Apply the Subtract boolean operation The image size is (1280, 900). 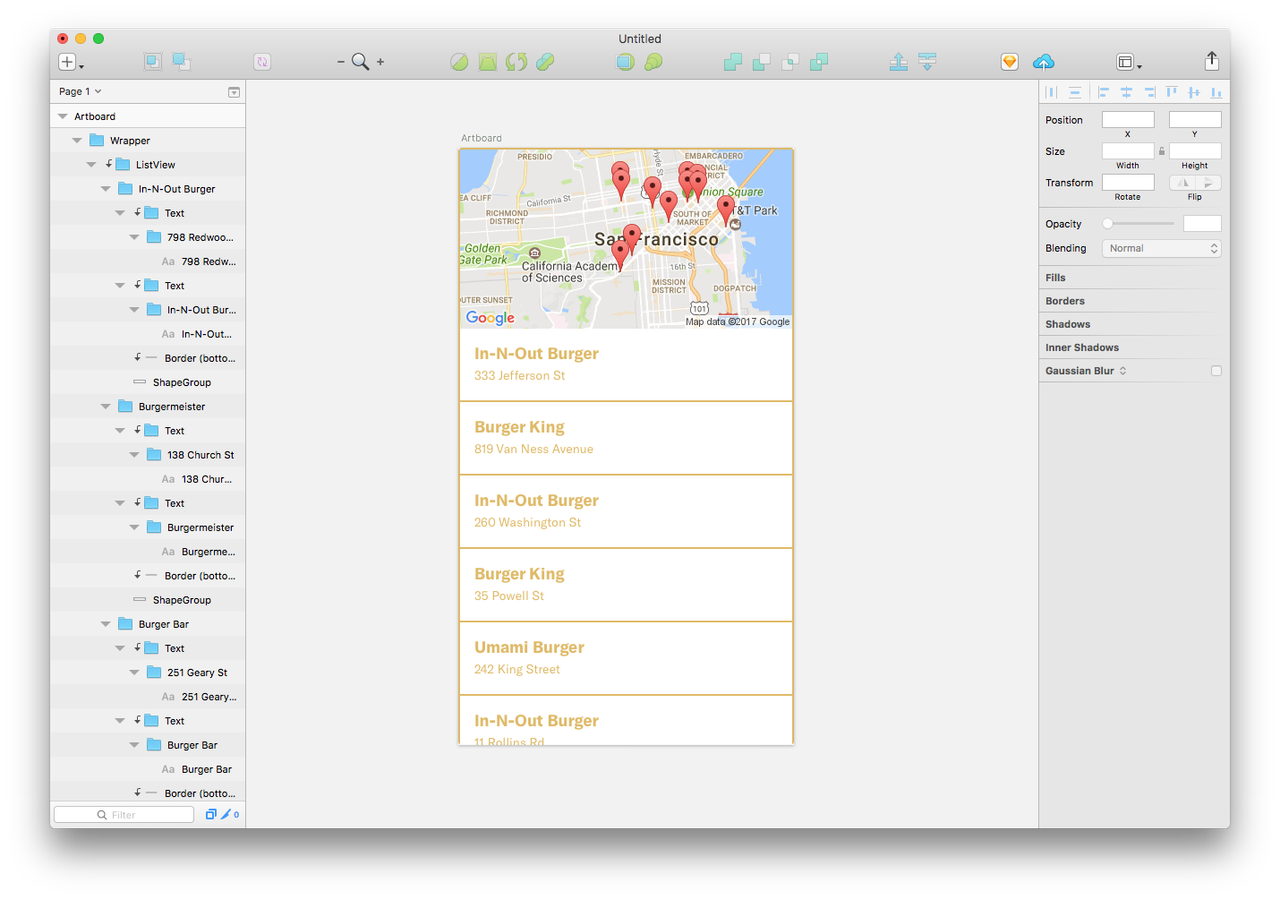761,62
